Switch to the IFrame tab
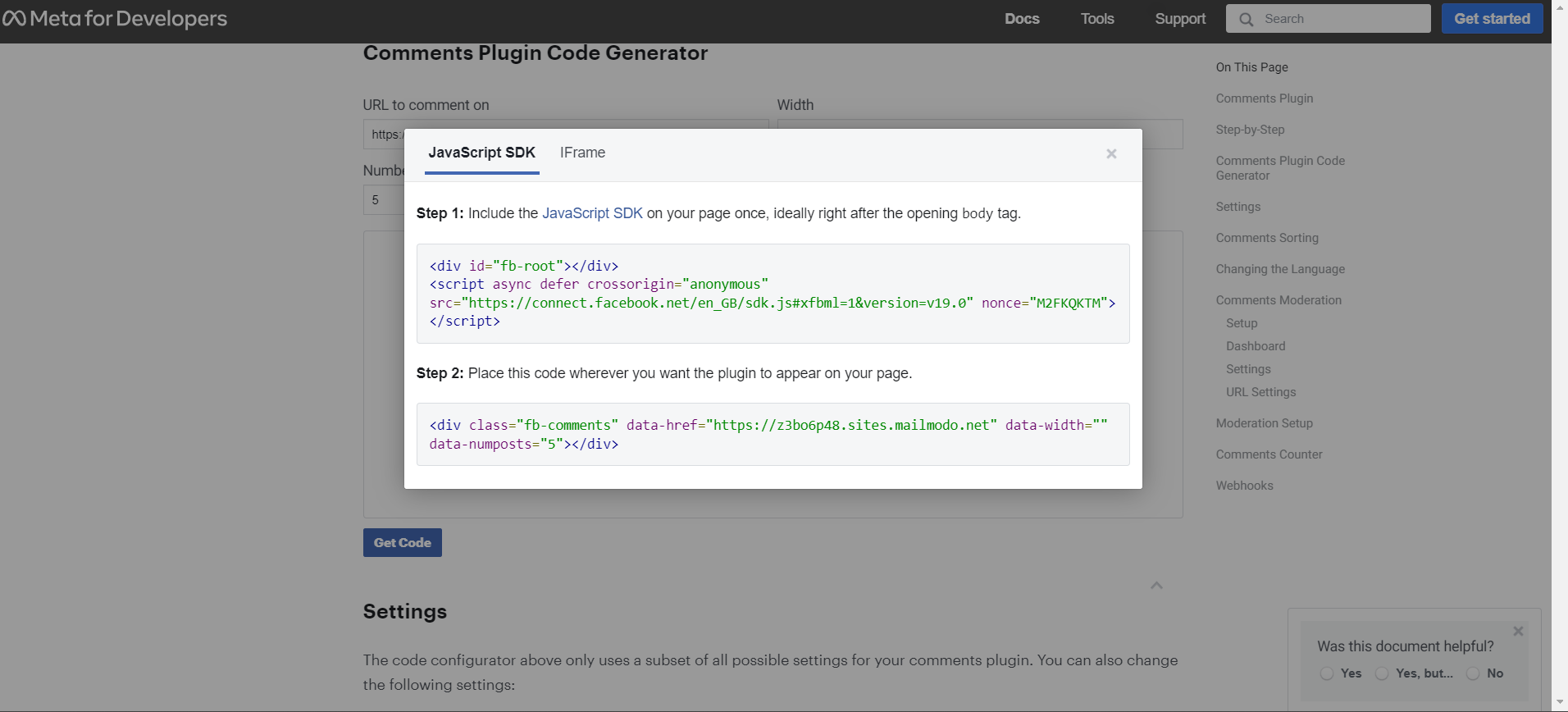Viewport: 1568px width, 712px height. tap(582, 153)
